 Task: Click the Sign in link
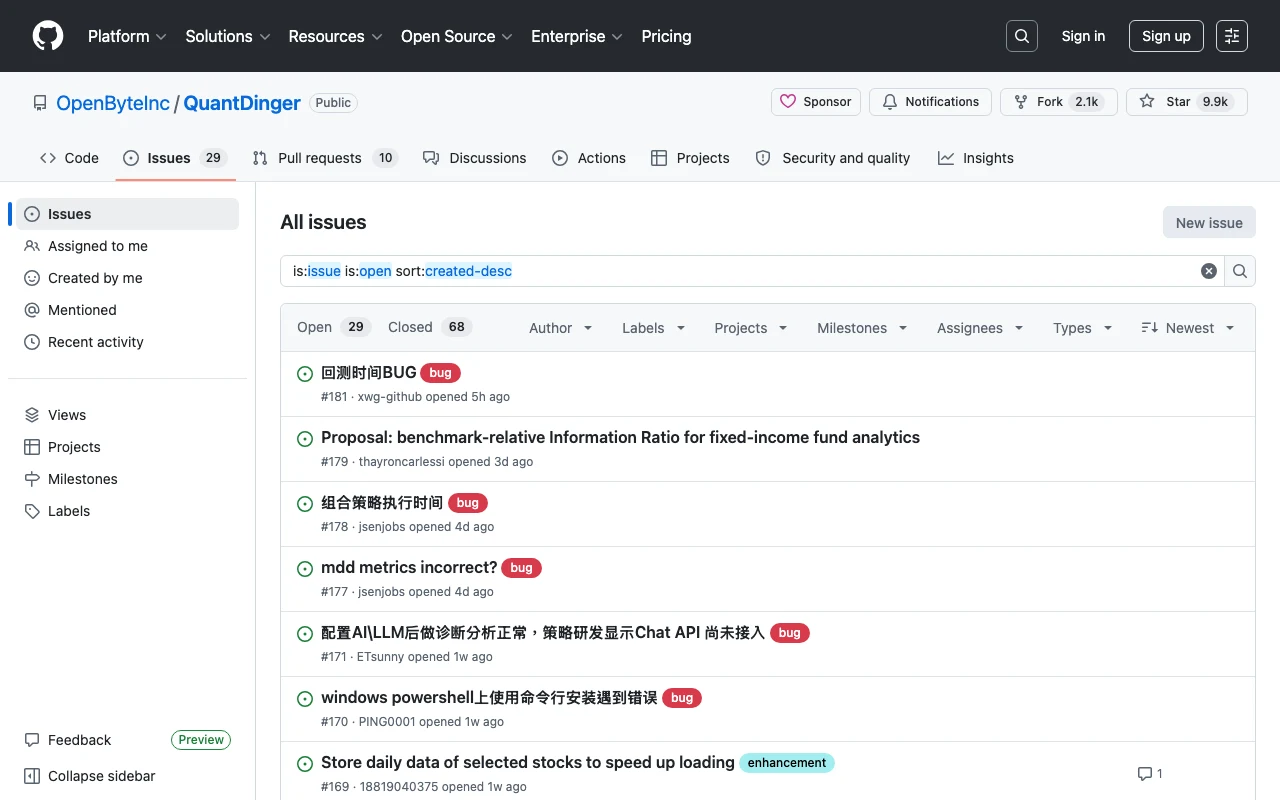[x=1083, y=36]
